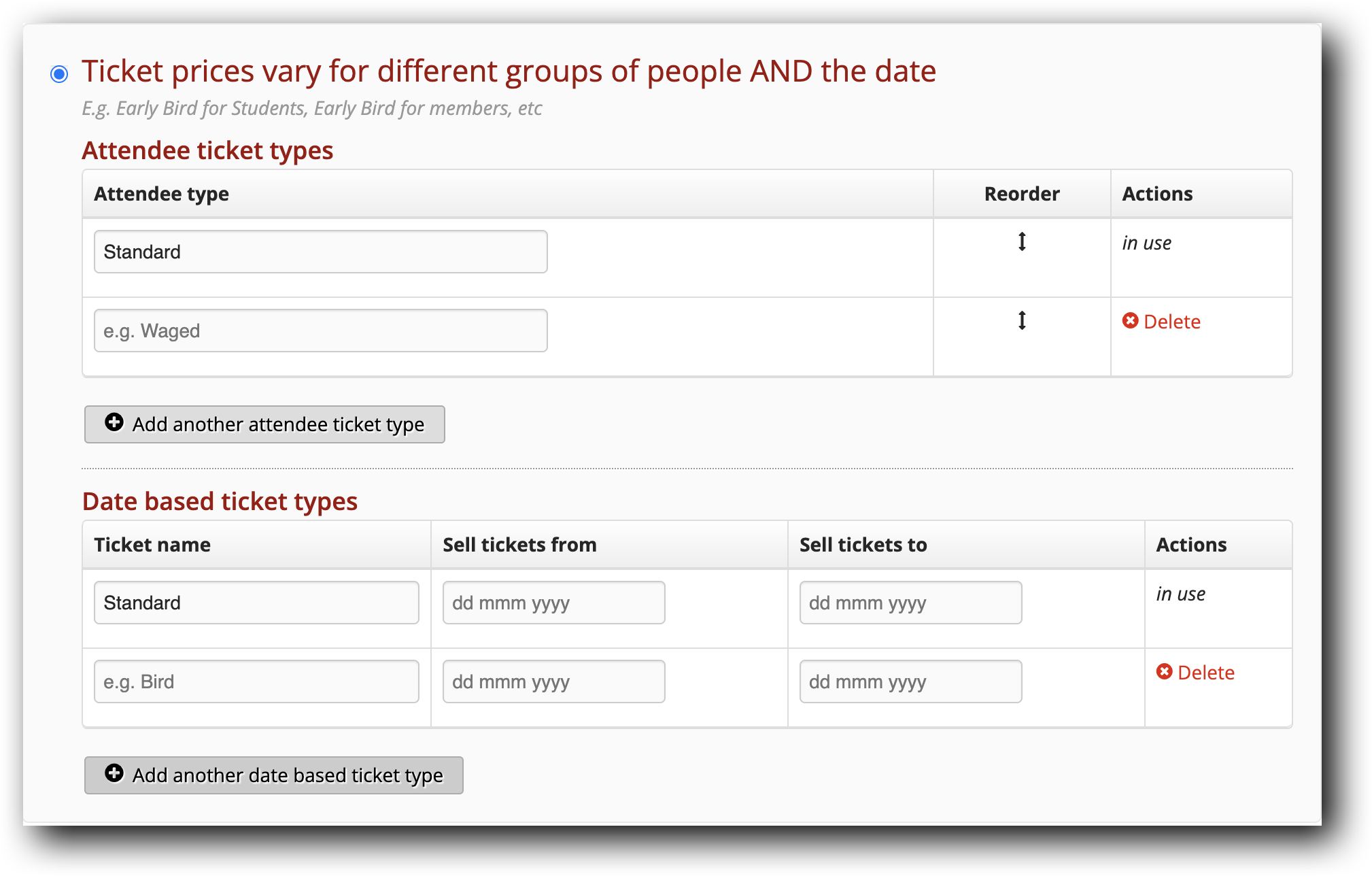Click the reorder arrows for the Standard attendee type

(1022, 242)
